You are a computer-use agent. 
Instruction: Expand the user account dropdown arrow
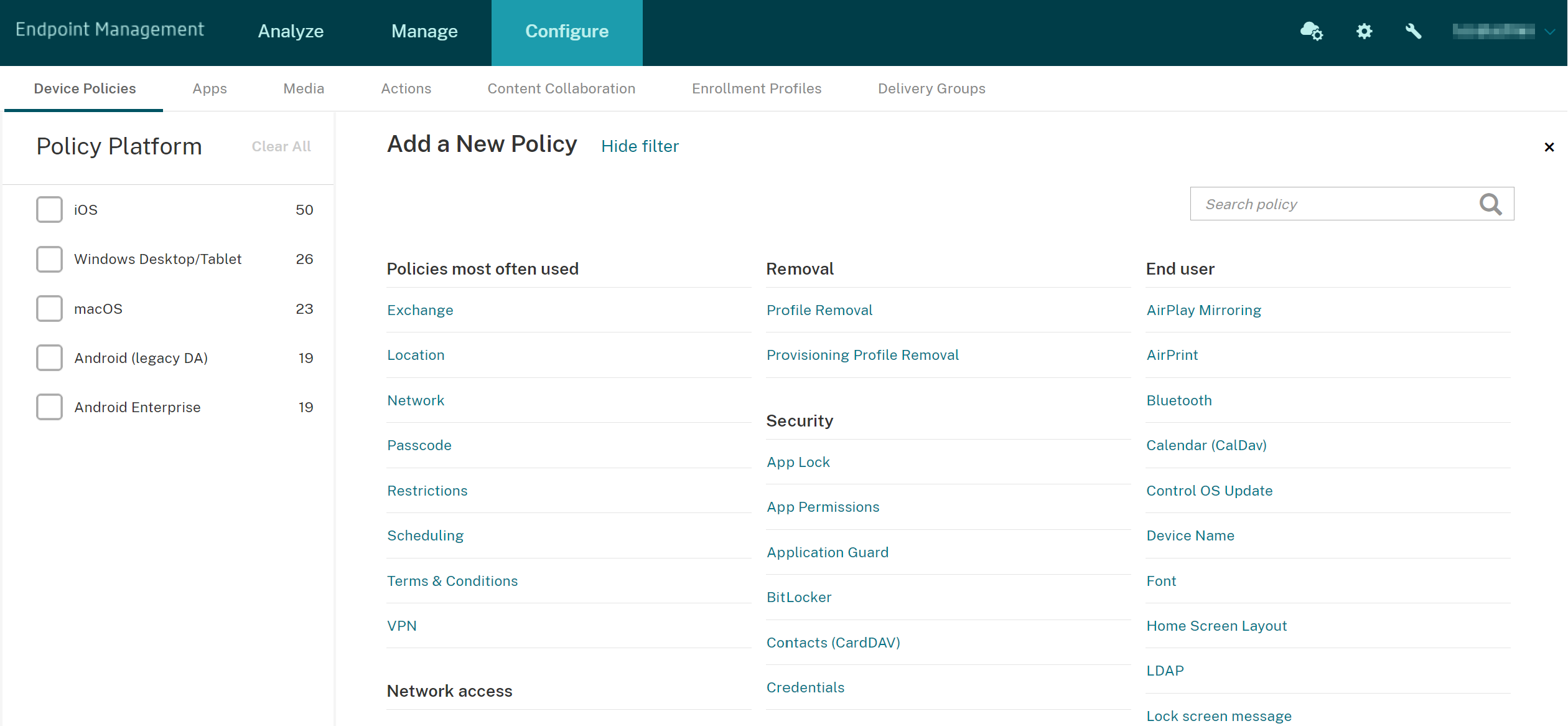1550,31
